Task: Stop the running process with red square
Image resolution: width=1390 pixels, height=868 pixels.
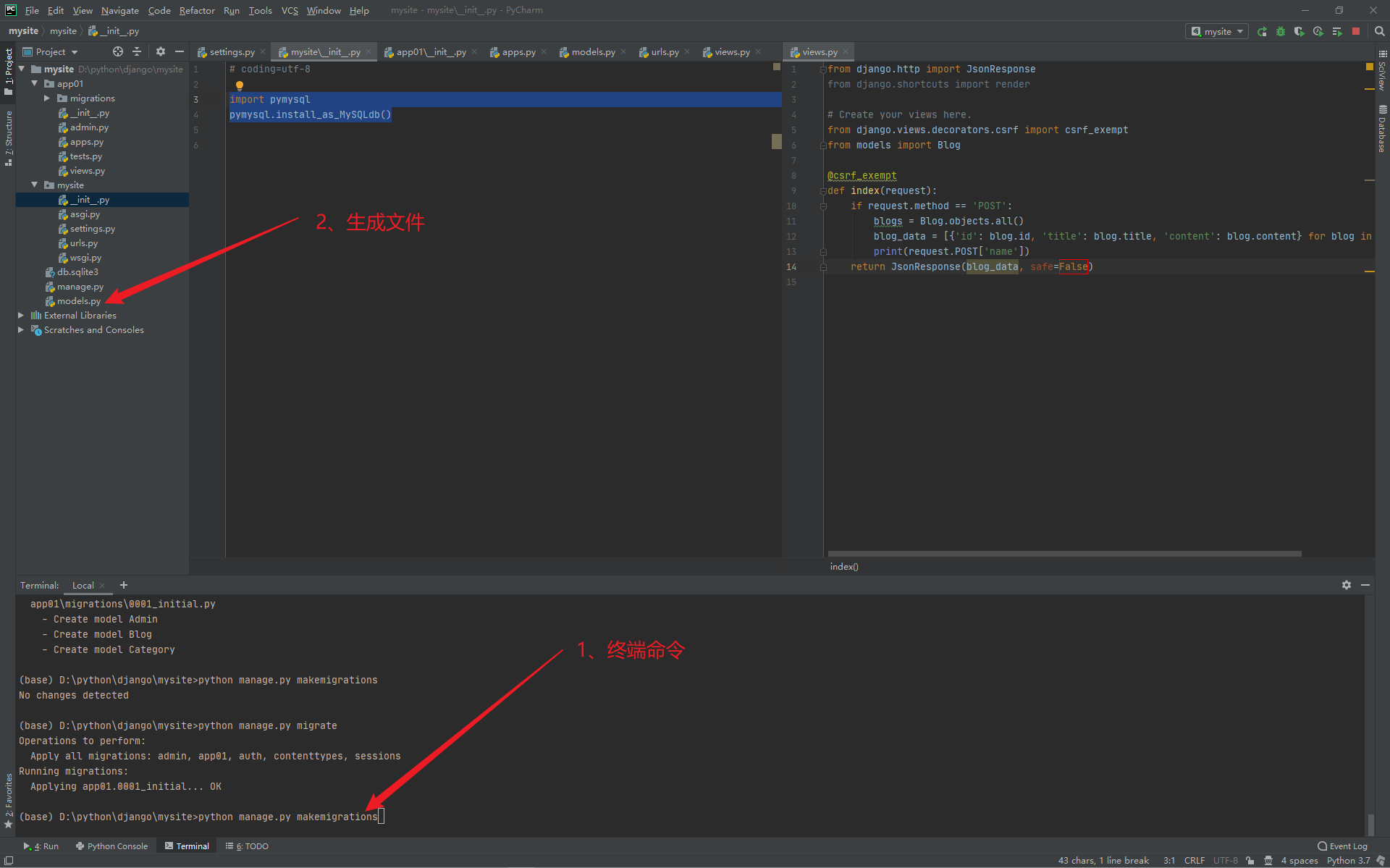Action: 1356,31
